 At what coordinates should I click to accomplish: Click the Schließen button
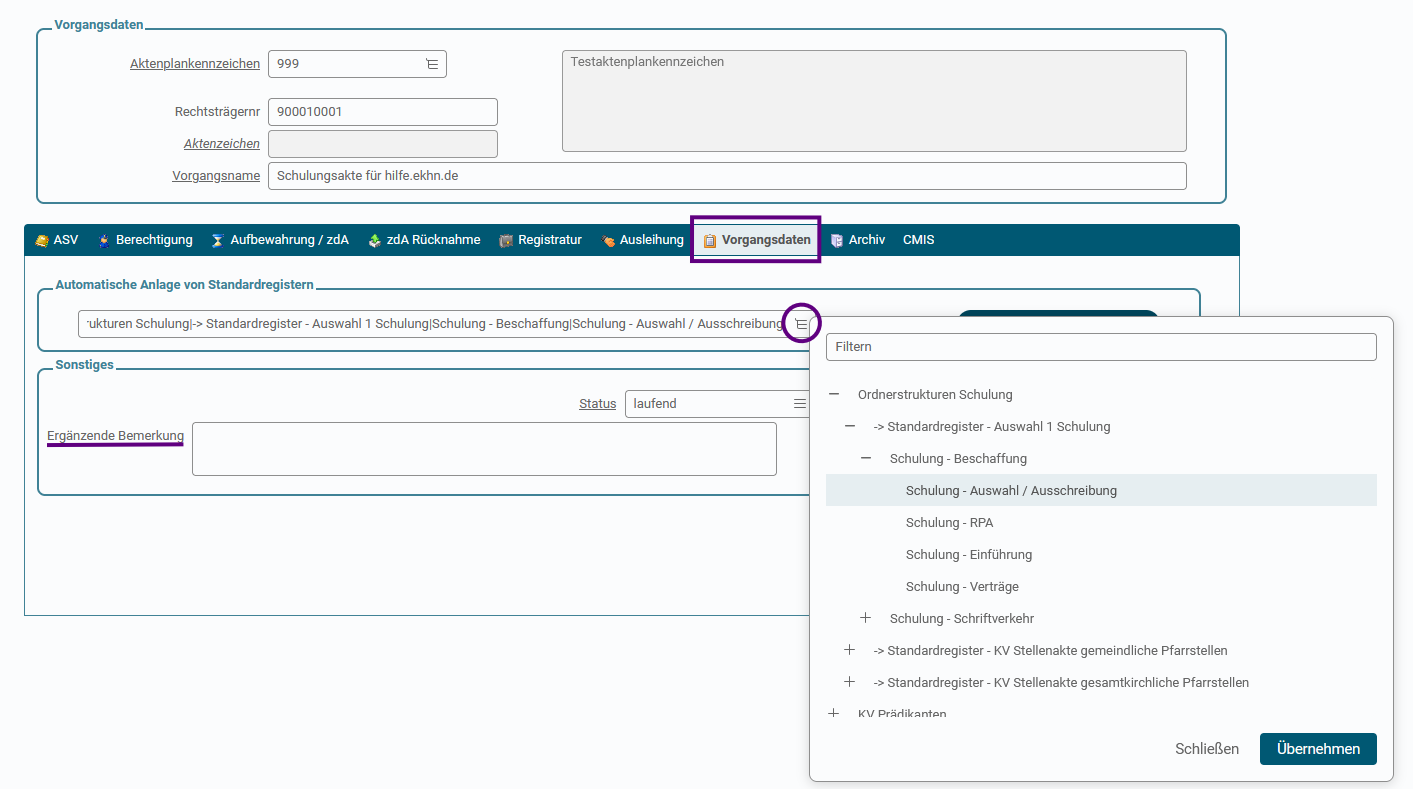1207,749
